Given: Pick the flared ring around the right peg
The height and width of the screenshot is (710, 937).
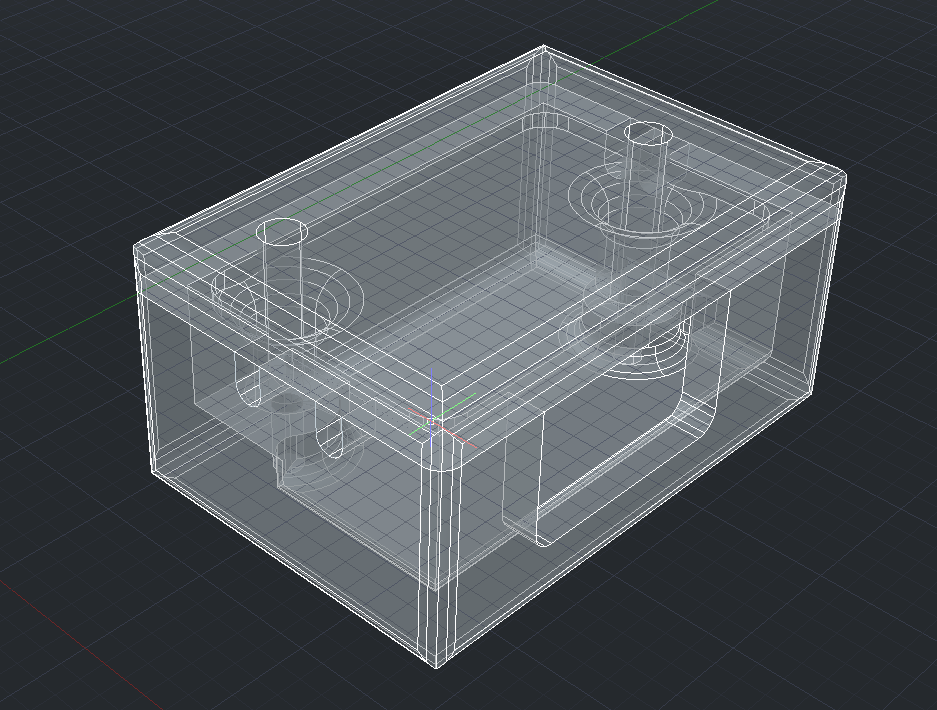Looking at the screenshot, I should click(x=642, y=200).
